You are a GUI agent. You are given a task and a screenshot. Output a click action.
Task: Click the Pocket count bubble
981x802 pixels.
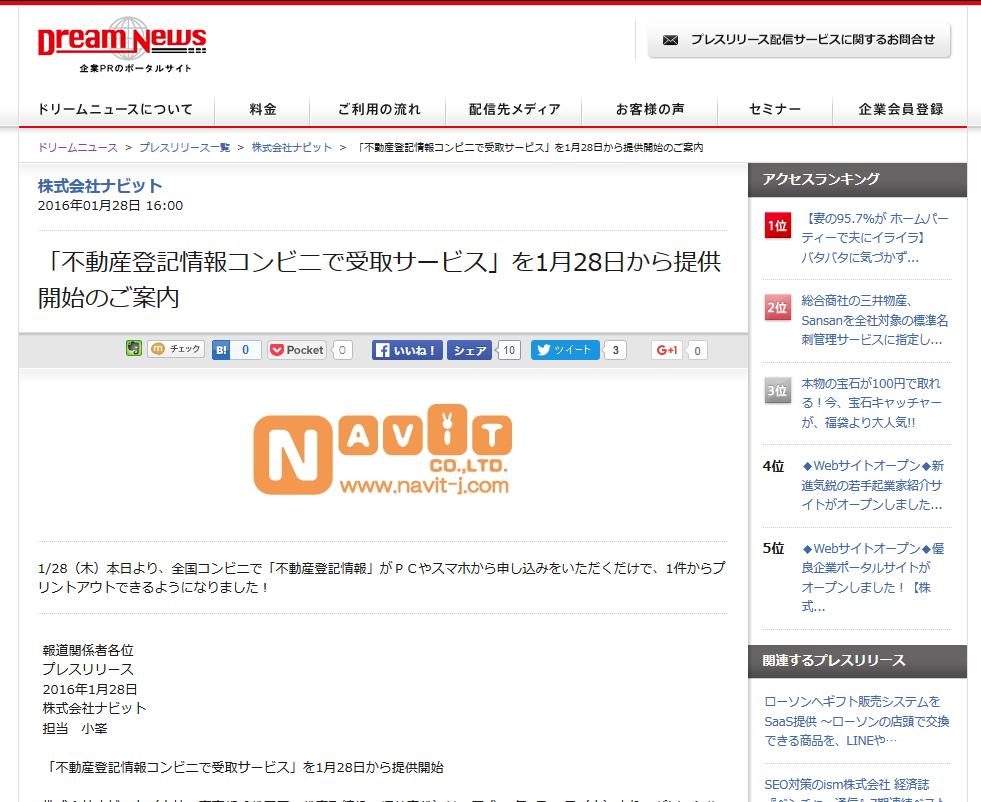coord(342,350)
